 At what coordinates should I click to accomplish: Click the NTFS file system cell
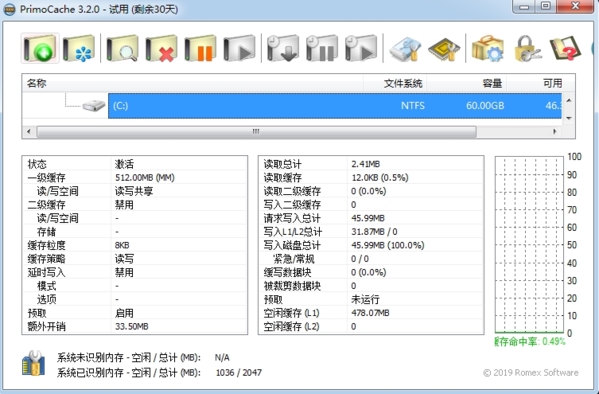[413, 105]
